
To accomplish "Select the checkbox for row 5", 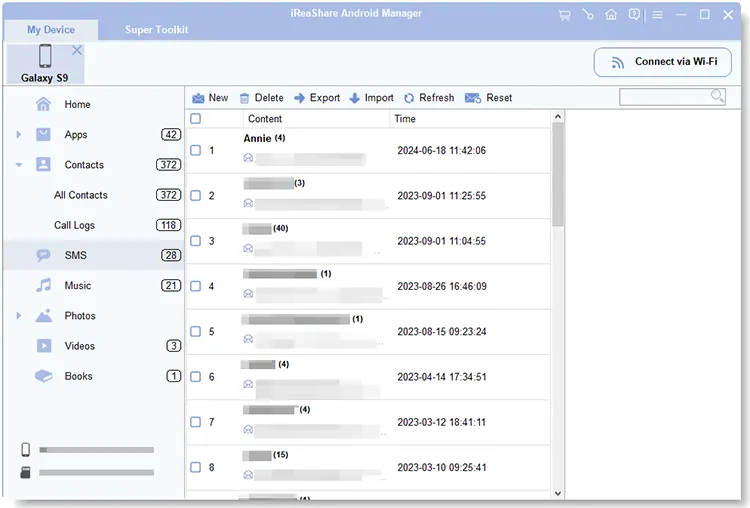I will (196, 332).
